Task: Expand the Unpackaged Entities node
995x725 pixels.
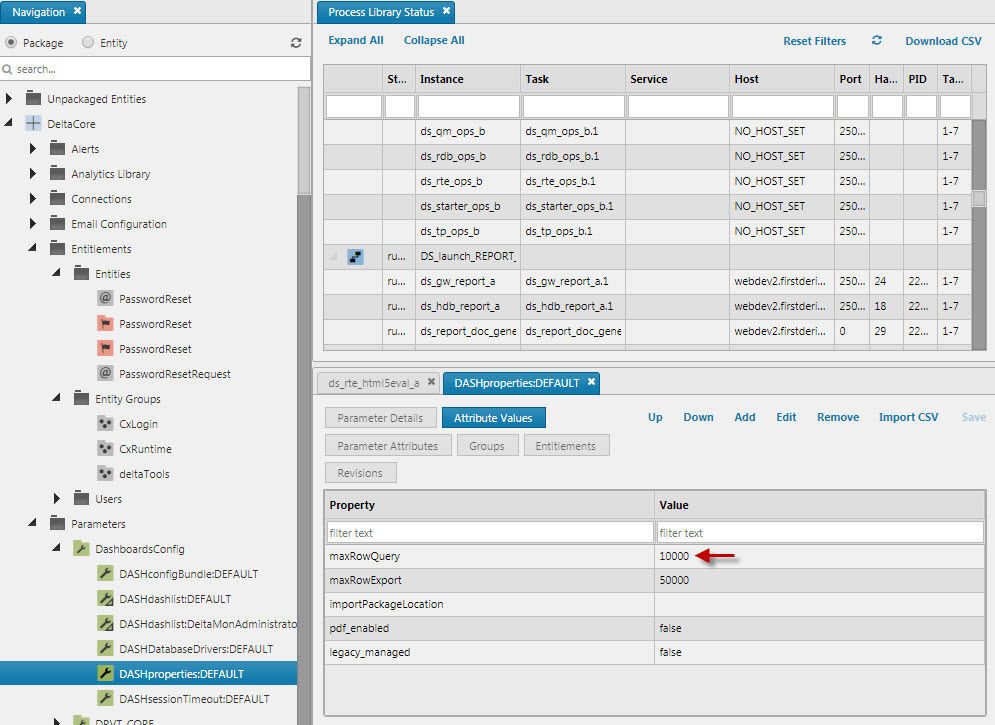Action: coord(9,98)
